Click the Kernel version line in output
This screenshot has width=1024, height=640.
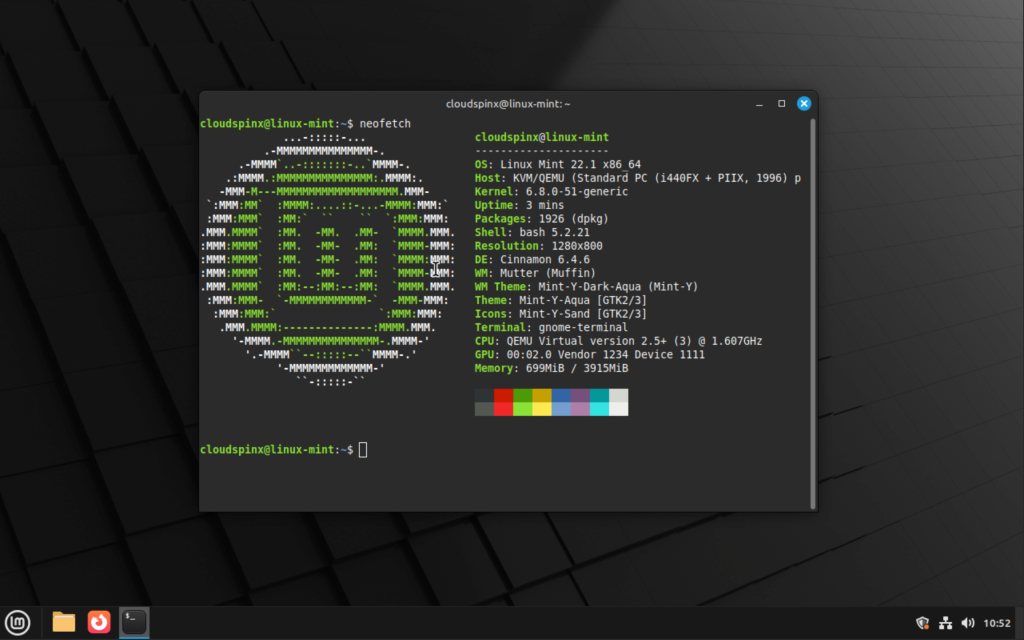pos(551,191)
